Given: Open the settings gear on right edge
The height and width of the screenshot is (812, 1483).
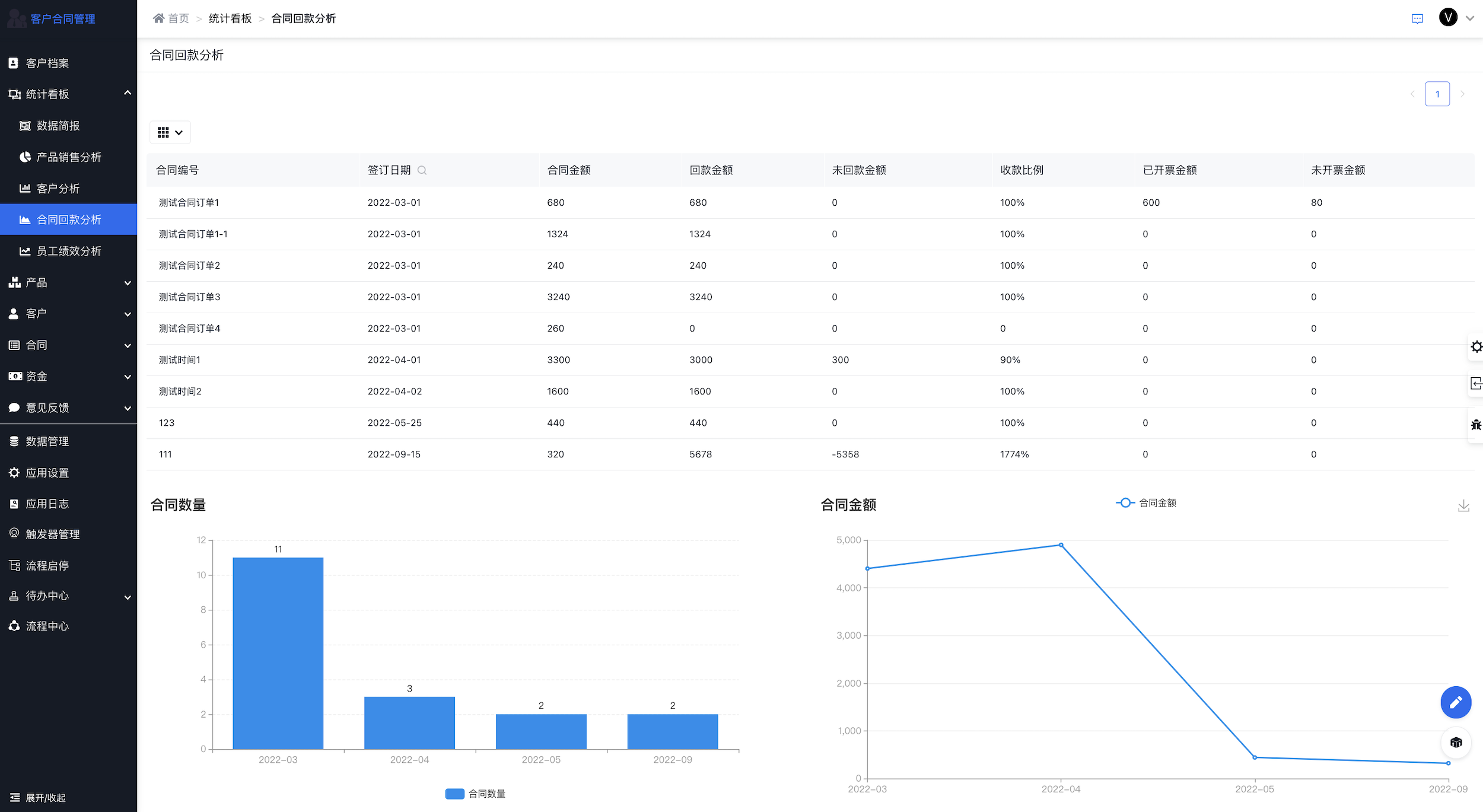Looking at the screenshot, I should [x=1476, y=346].
